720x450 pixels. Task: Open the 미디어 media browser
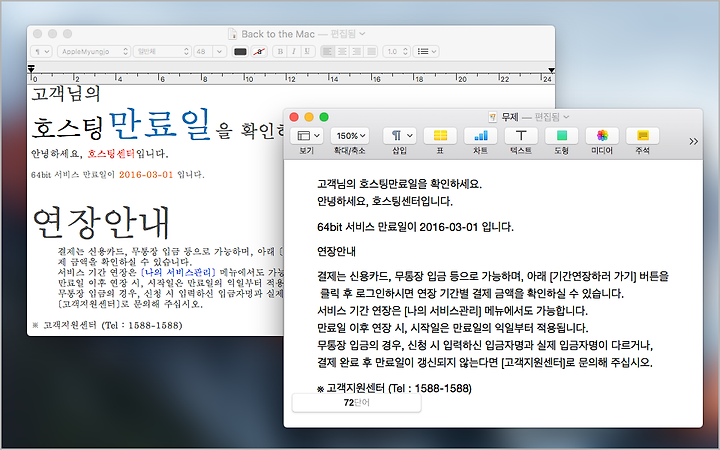click(x=602, y=135)
